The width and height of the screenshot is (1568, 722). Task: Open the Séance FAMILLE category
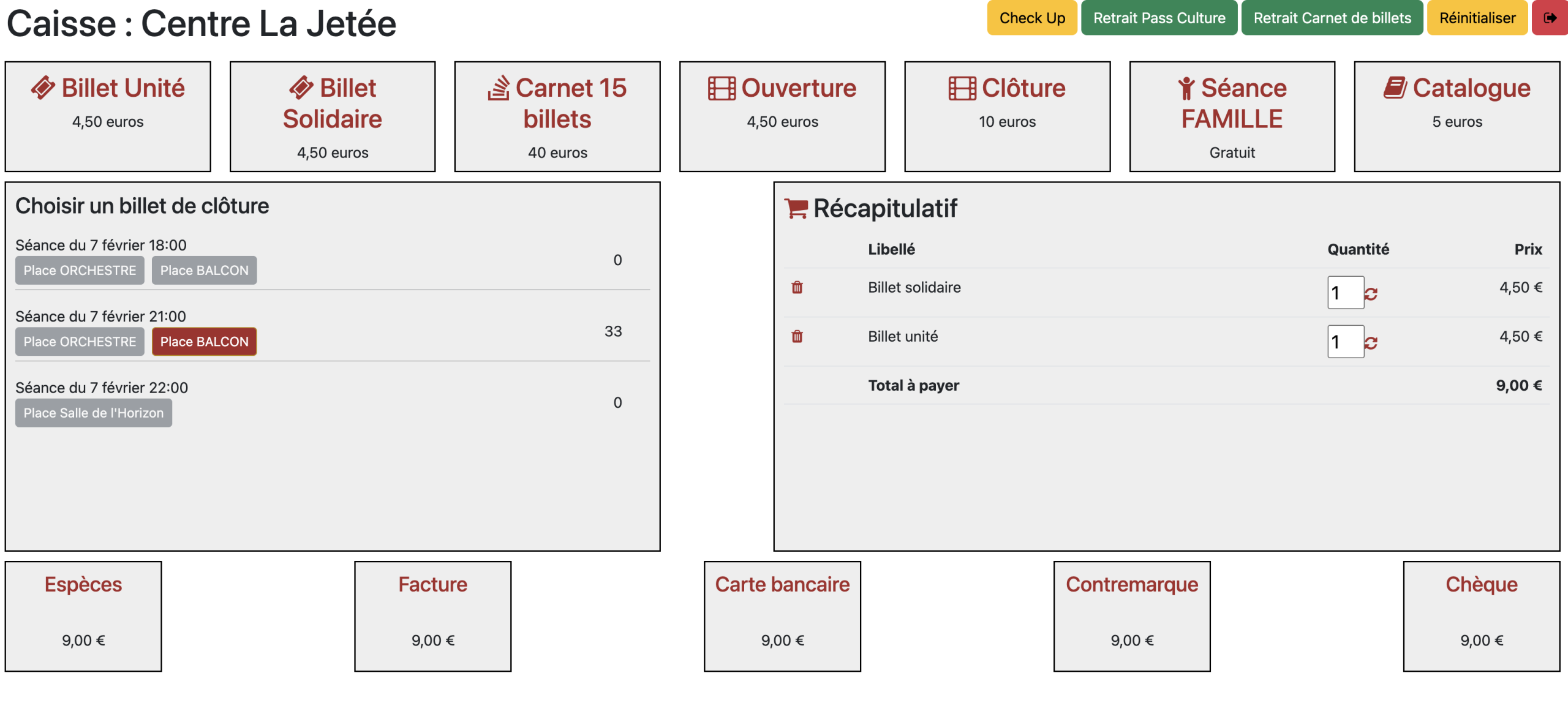click(1232, 116)
